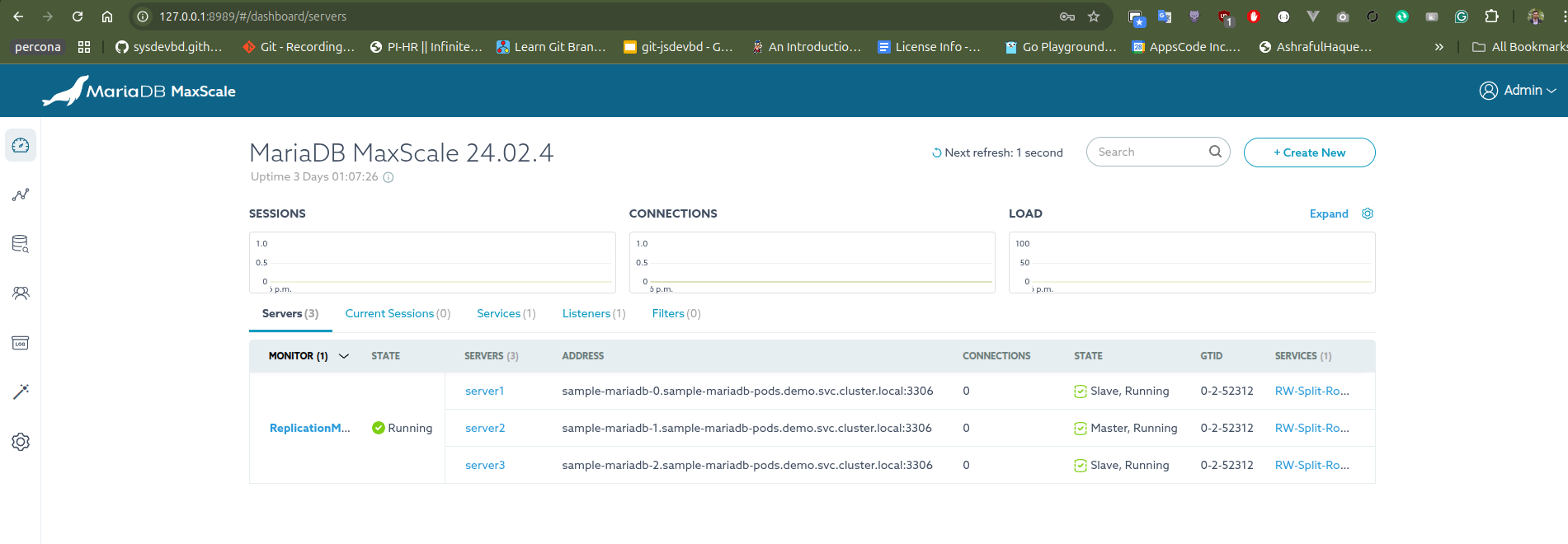This screenshot has height=544, width=1568.
Task: Show hidden bookmarks via the chevron
Action: click(x=1439, y=47)
